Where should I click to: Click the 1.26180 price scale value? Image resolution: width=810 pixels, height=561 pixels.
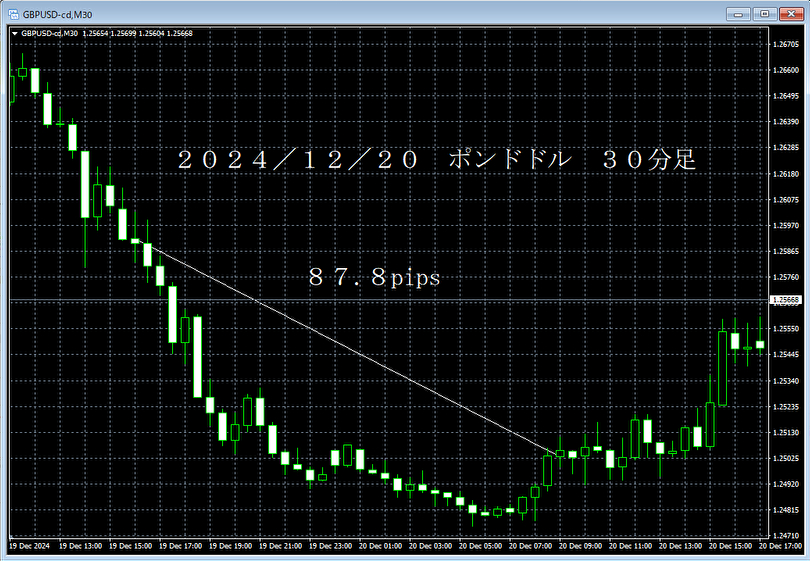point(786,174)
